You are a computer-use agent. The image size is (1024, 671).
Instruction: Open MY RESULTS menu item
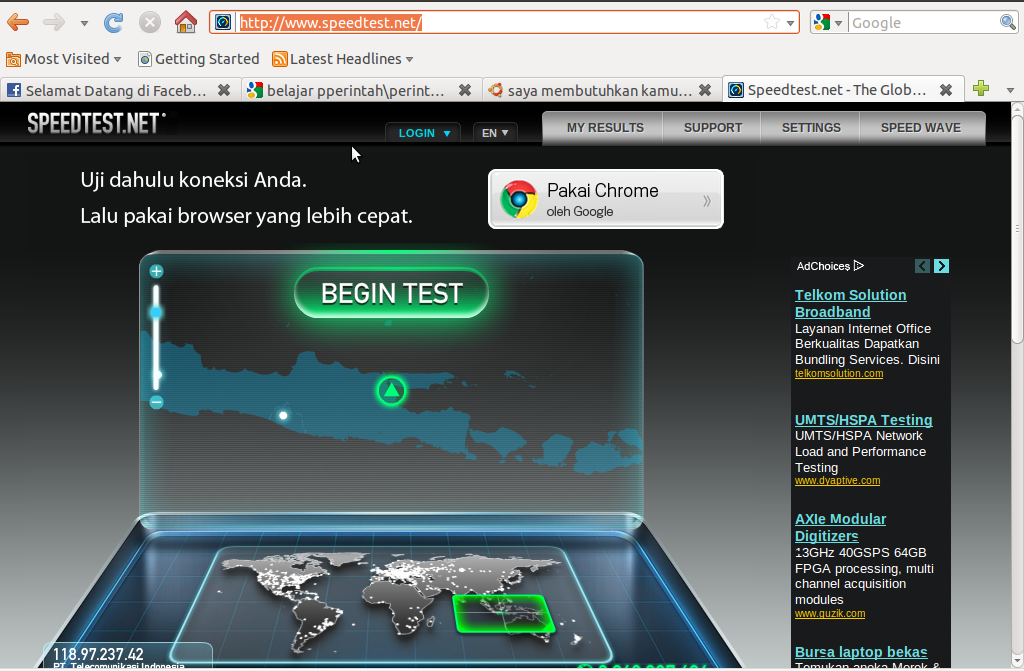tap(605, 128)
